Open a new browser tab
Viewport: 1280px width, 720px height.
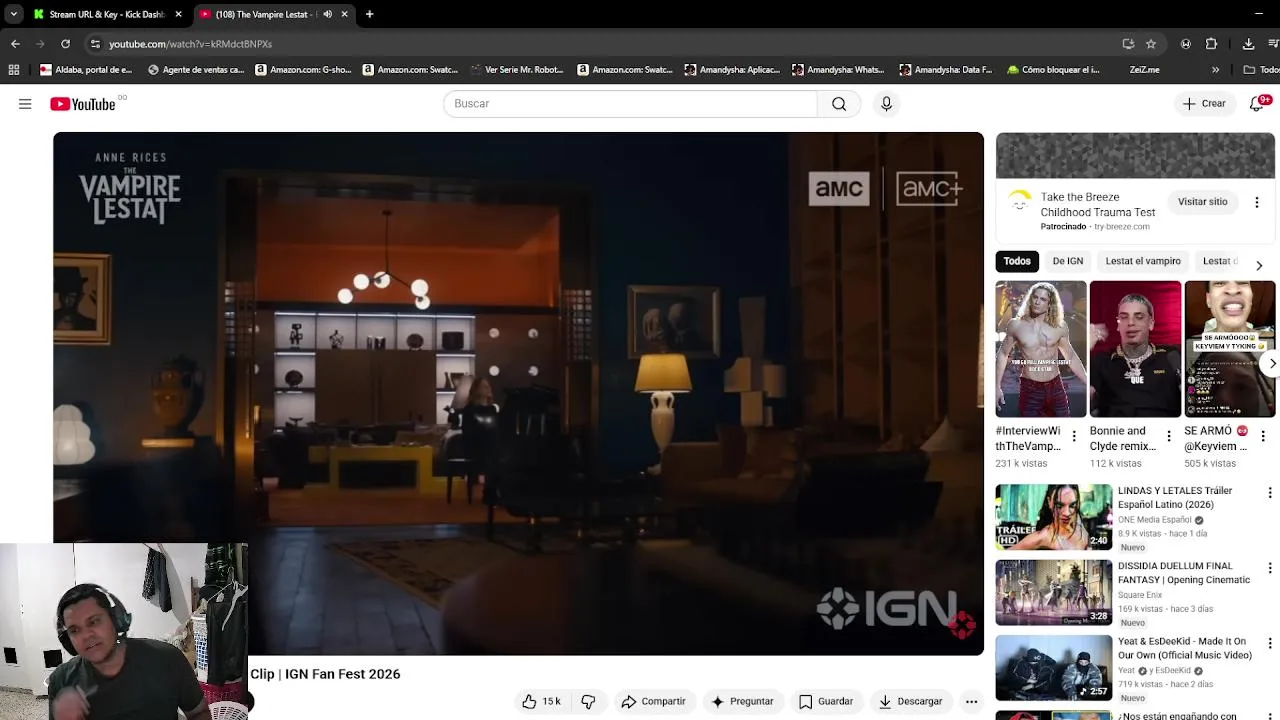[369, 14]
